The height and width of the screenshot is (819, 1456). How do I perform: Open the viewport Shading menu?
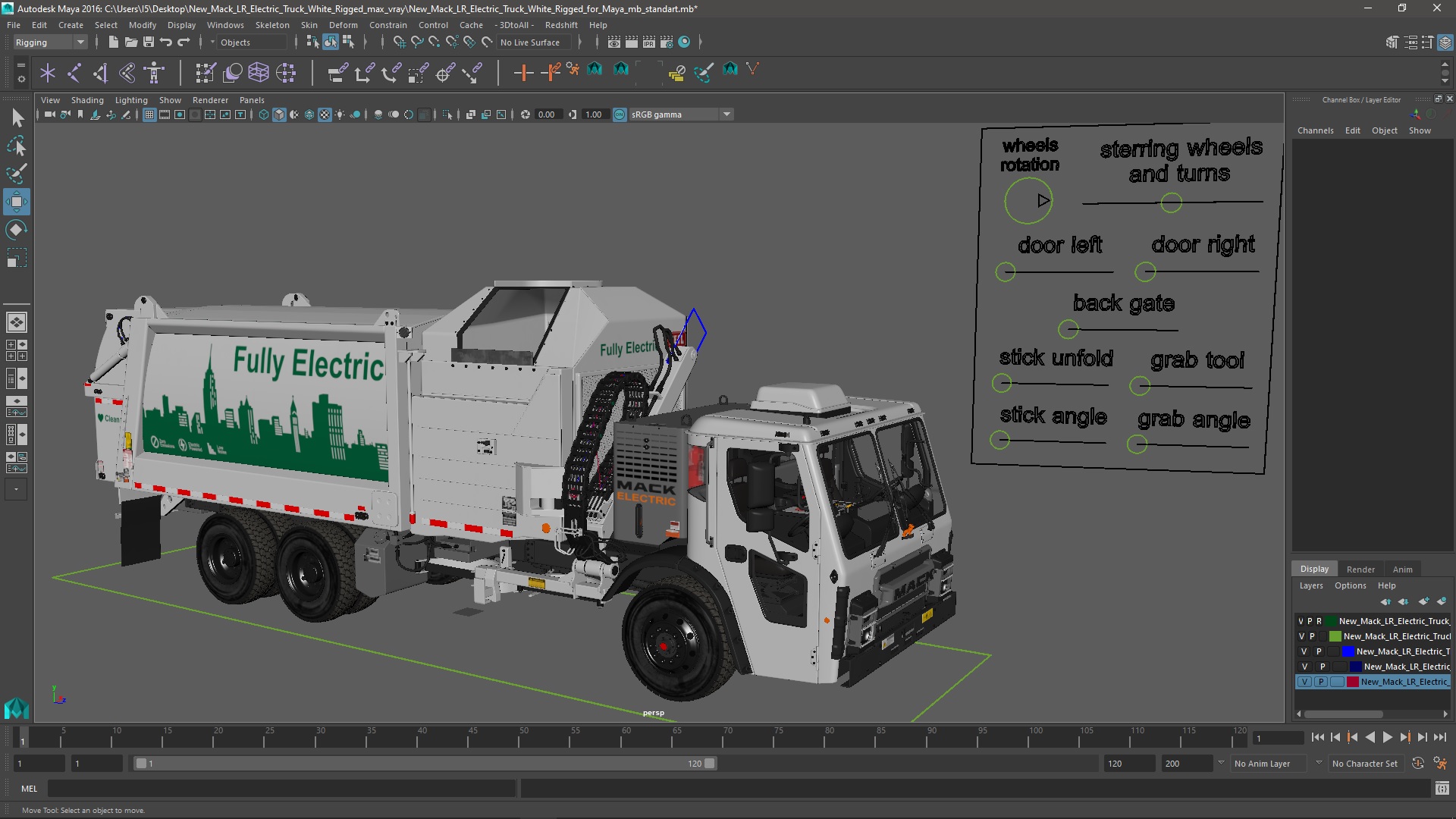pos(87,100)
